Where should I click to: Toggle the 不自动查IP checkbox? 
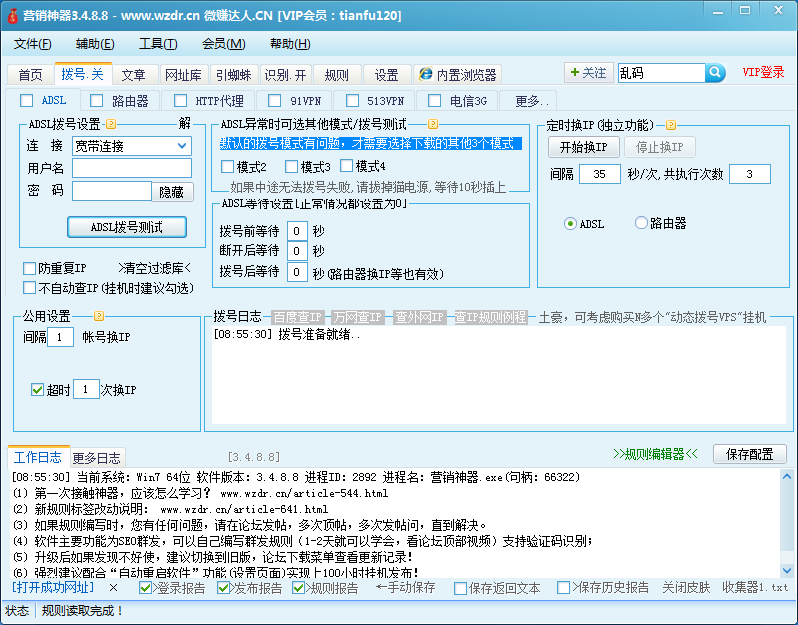pos(30,287)
